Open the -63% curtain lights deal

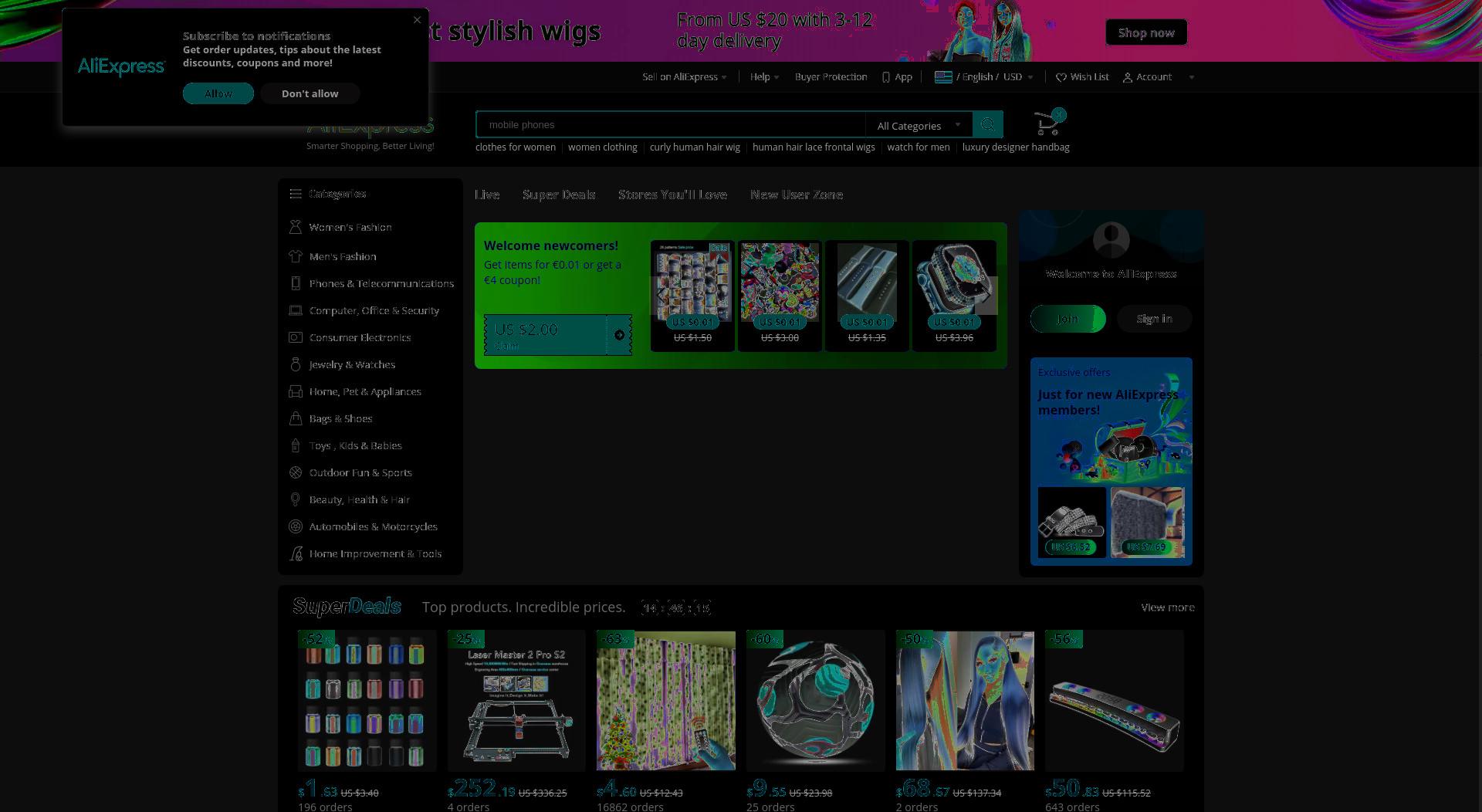pos(666,701)
